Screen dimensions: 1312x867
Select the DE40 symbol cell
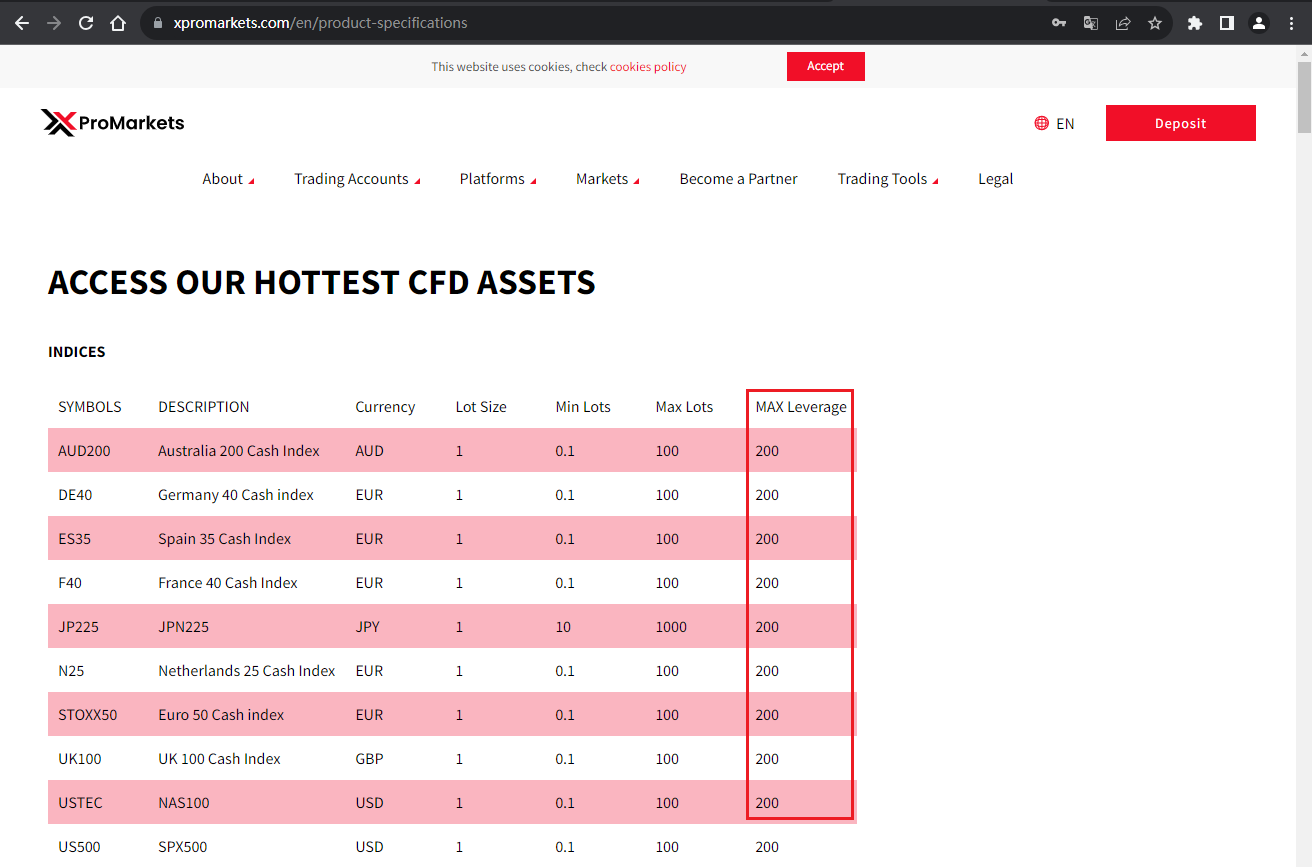point(75,495)
